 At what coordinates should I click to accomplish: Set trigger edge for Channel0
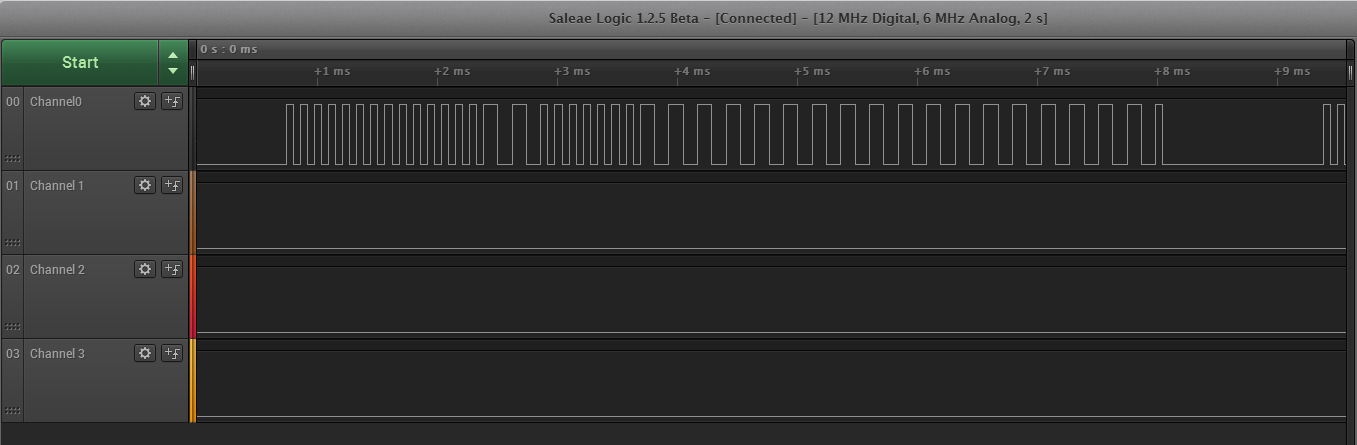pos(172,101)
